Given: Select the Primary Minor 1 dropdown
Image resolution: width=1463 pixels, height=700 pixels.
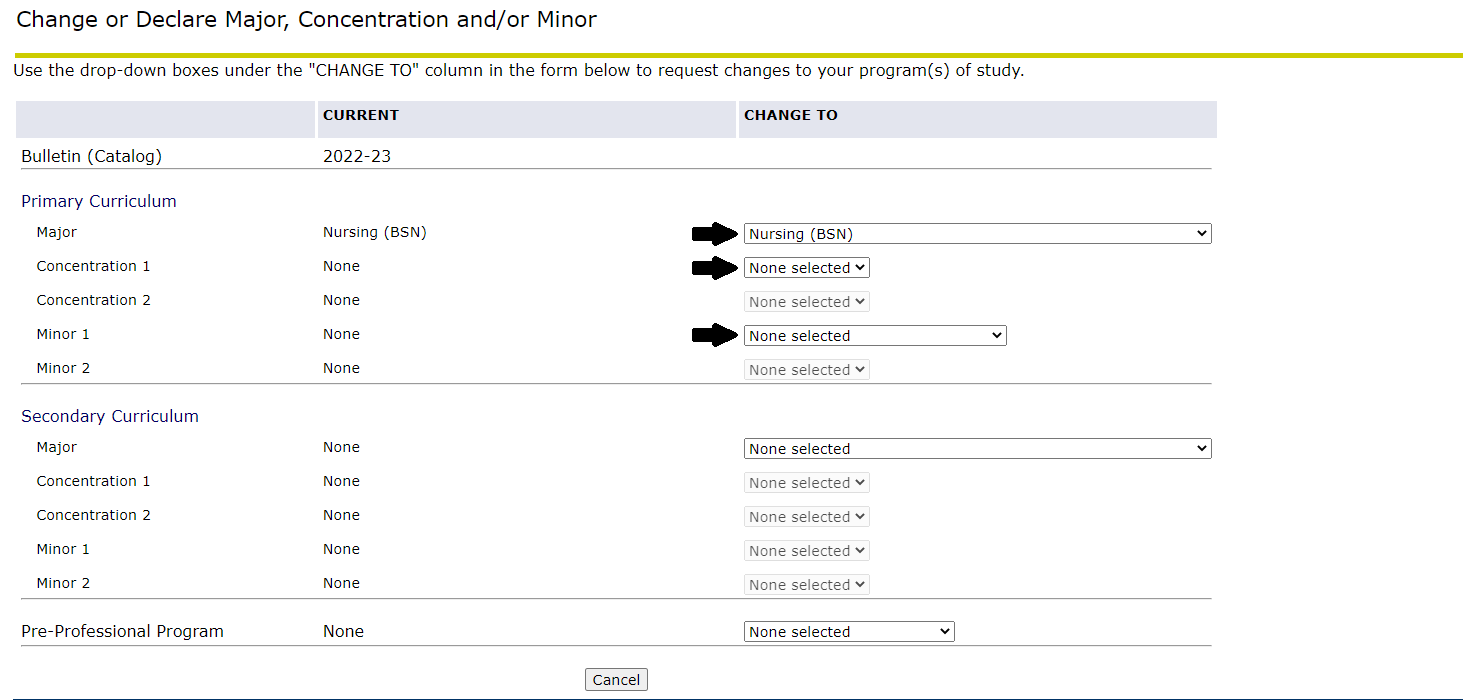Looking at the screenshot, I should click(875, 336).
